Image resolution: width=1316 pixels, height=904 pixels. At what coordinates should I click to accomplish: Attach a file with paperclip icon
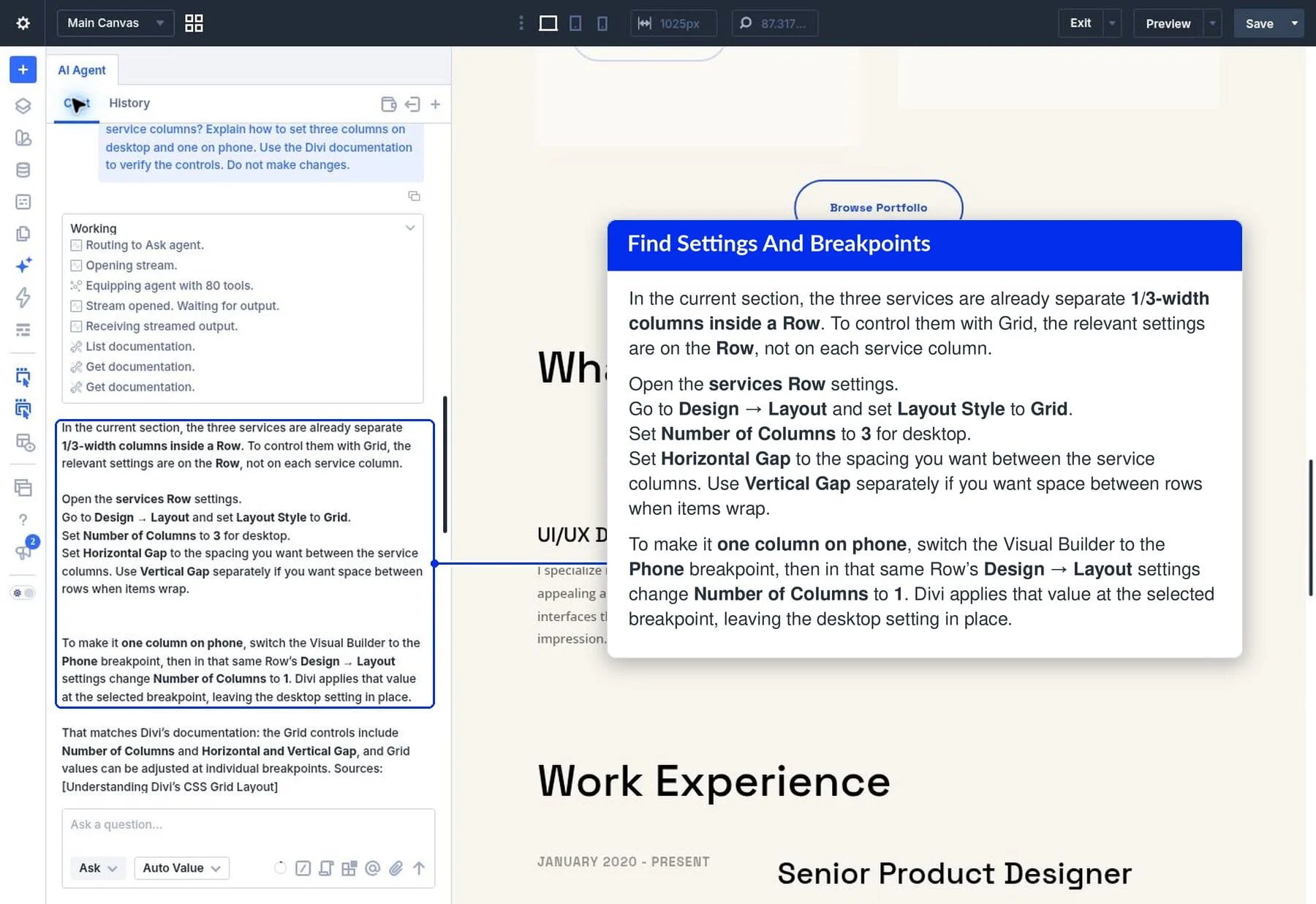[396, 868]
